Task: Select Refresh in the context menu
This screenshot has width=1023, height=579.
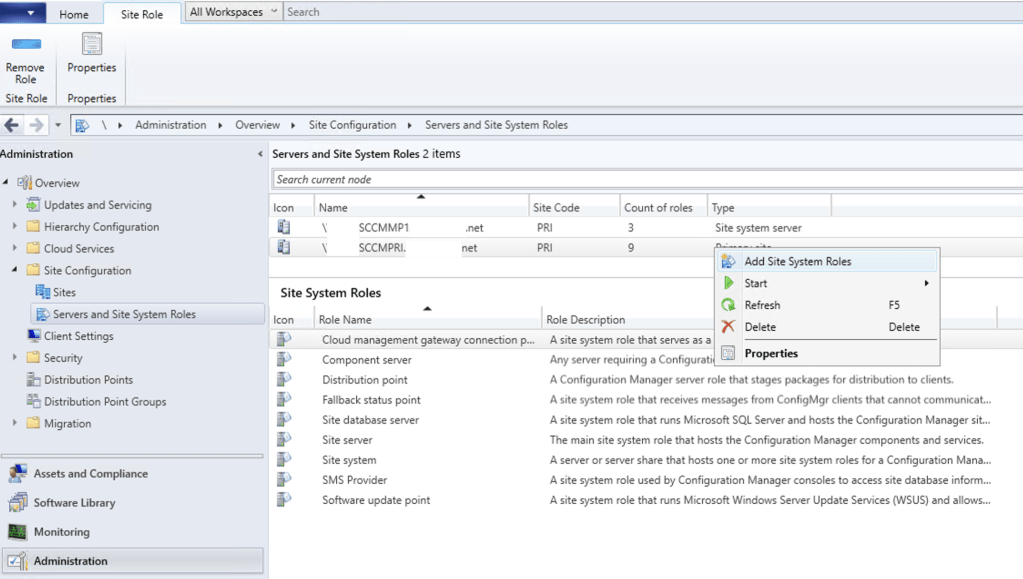Action: (762, 305)
